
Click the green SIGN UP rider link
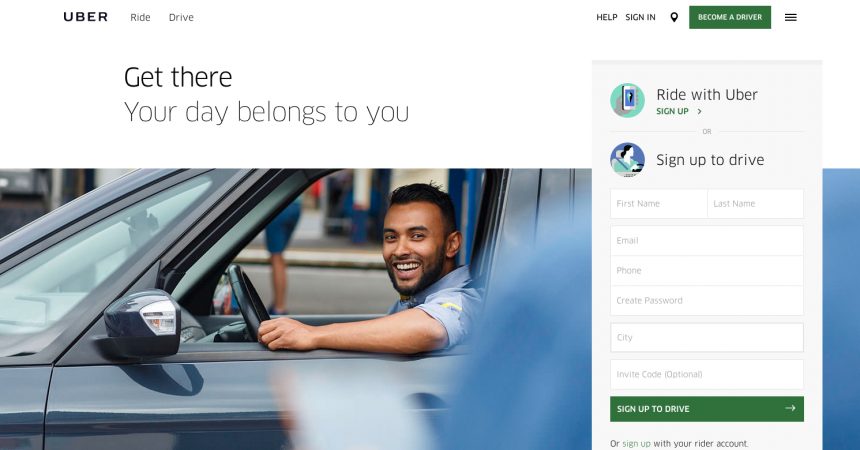pos(672,111)
